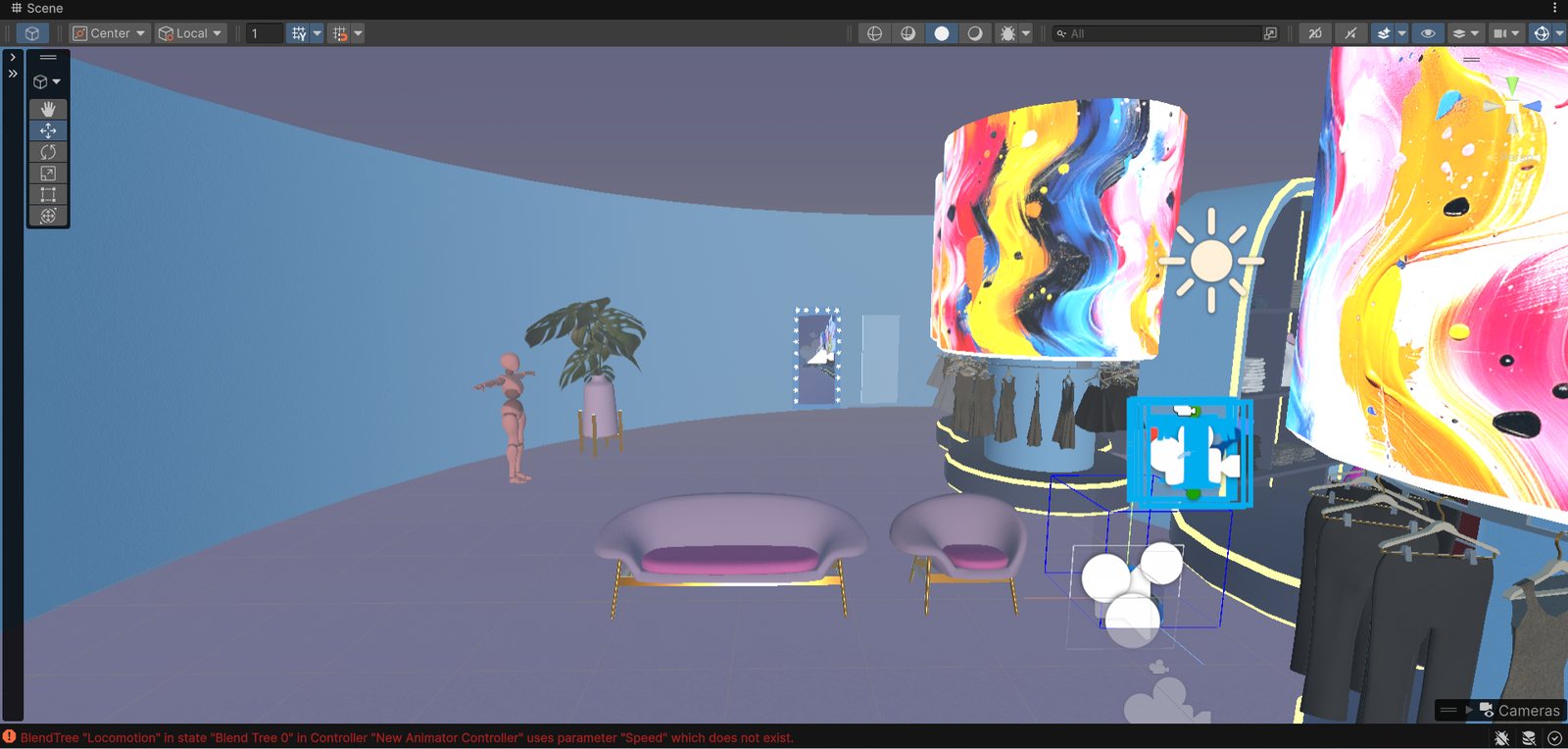Open the Cameras overlay panel
The height and width of the screenshot is (749, 1568).
click(x=1518, y=711)
